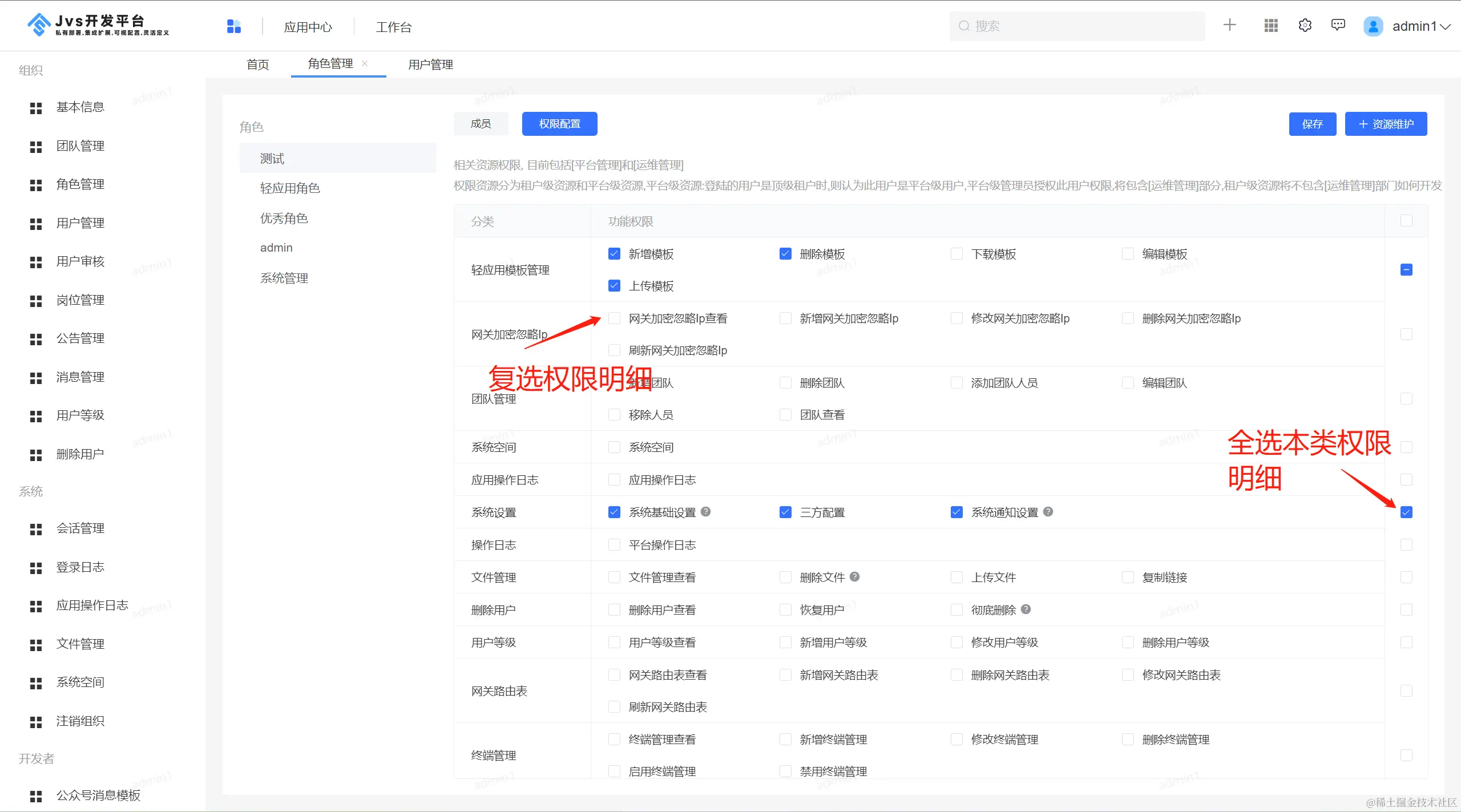Enable the 下载模板 permission checkbox
Screen dimensions: 1461x812
(956, 254)
